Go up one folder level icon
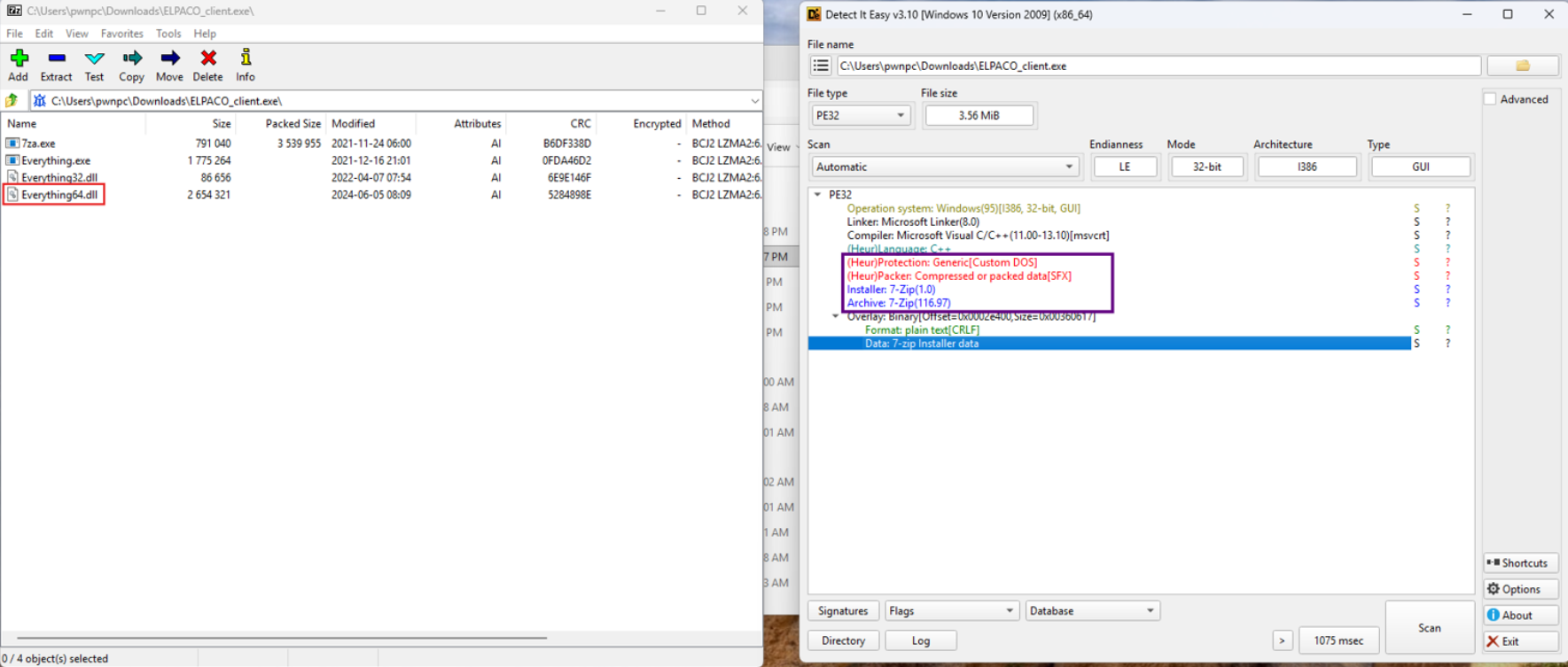Image resolution: width=1568 pixels, height=667 pixels. tap(12, 101)
